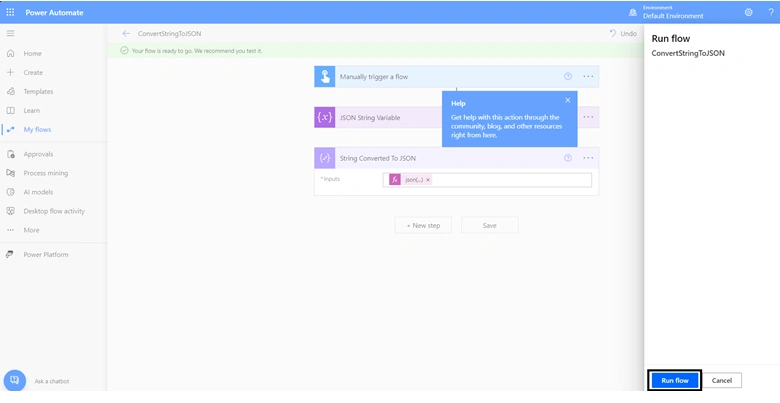780x403 pixels.
Task: Click the flow ready success message
Action: coord(196,51)
